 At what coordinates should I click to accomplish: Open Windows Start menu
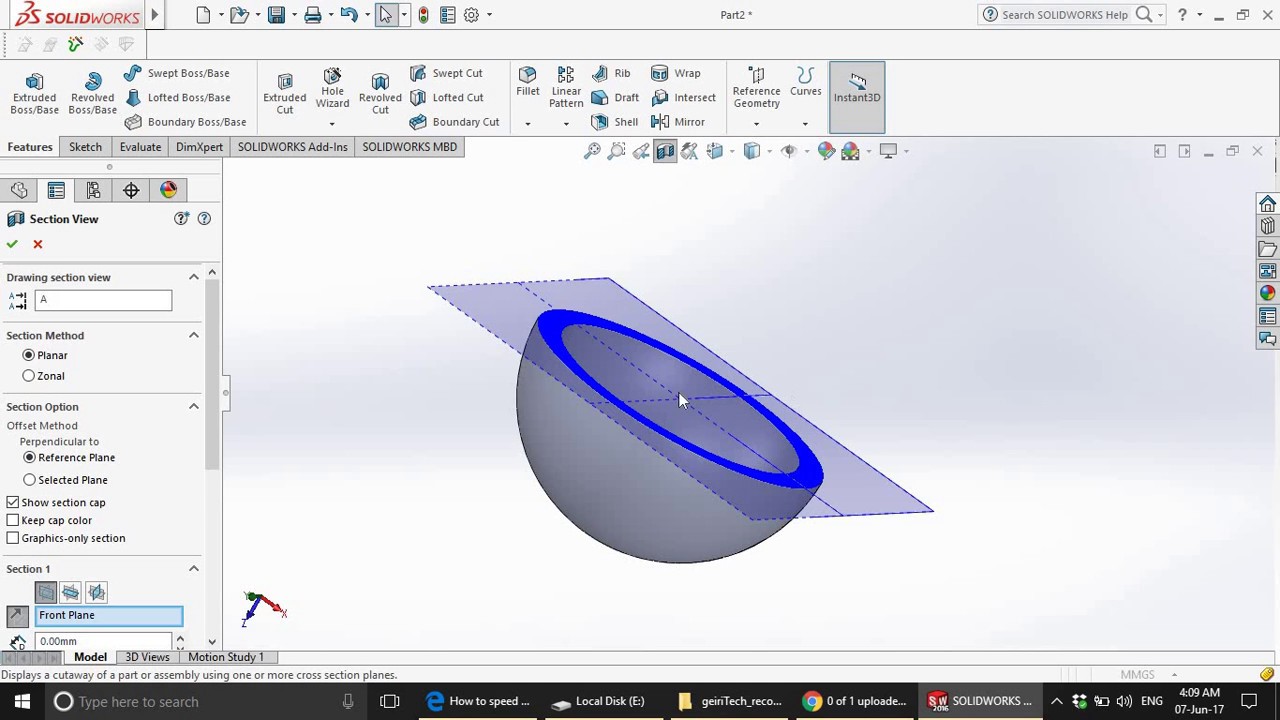click(22, 701)
